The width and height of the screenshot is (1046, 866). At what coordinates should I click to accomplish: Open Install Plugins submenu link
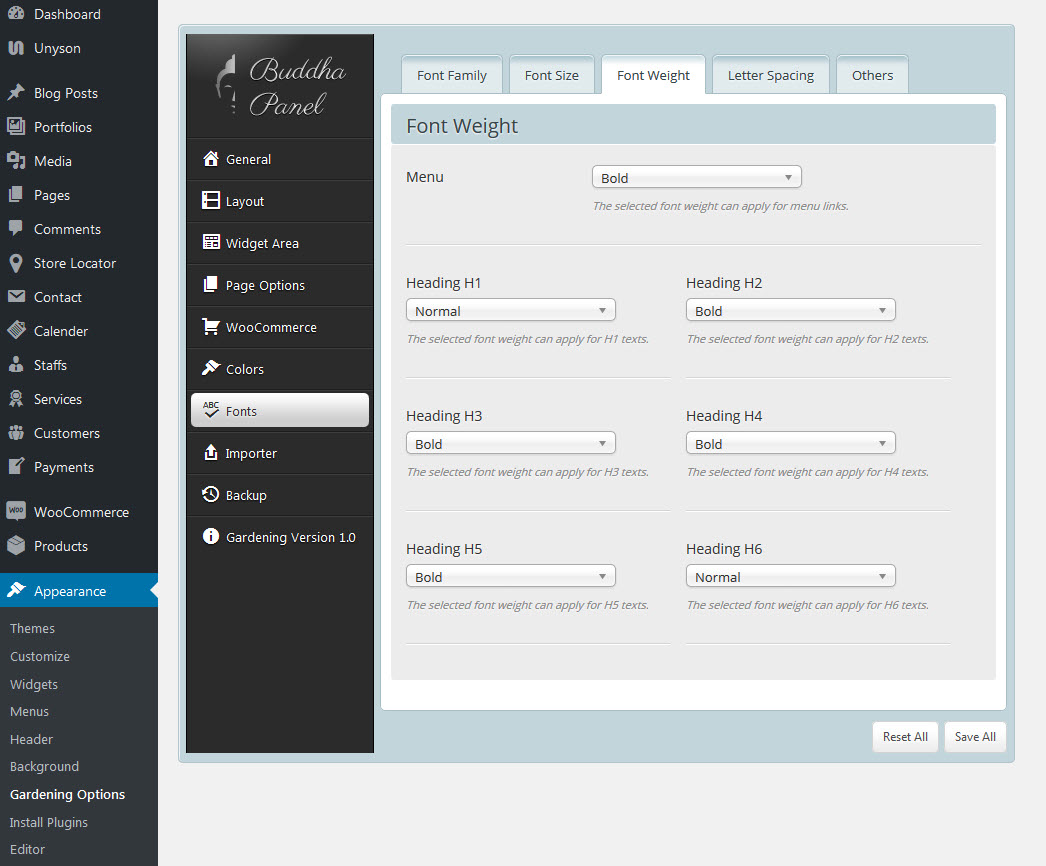(49, 823)
